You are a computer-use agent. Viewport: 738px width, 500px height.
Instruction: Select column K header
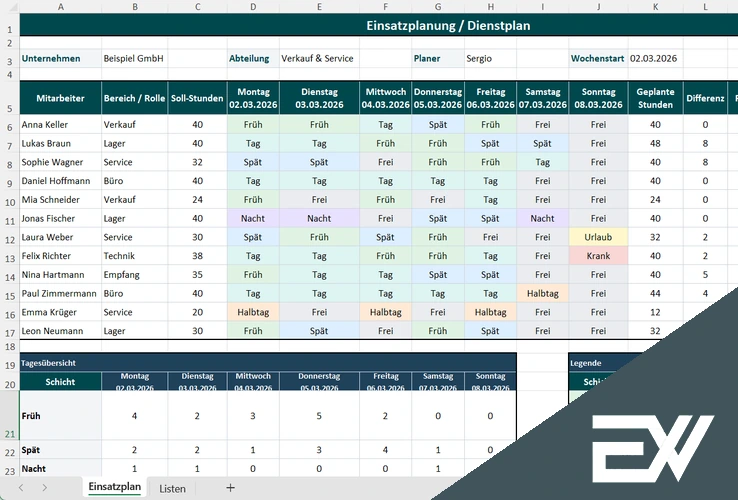pos(655,7)
